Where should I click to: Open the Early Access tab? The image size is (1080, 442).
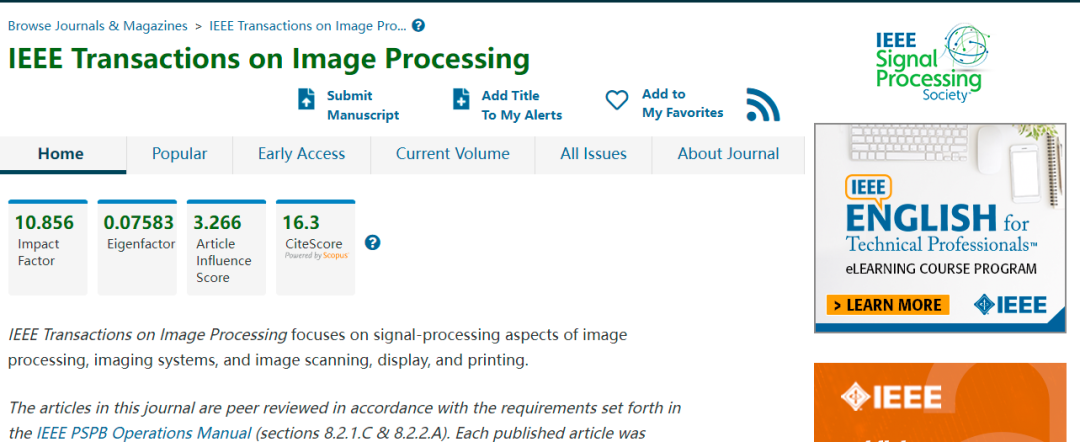click(x=301, y=154)
